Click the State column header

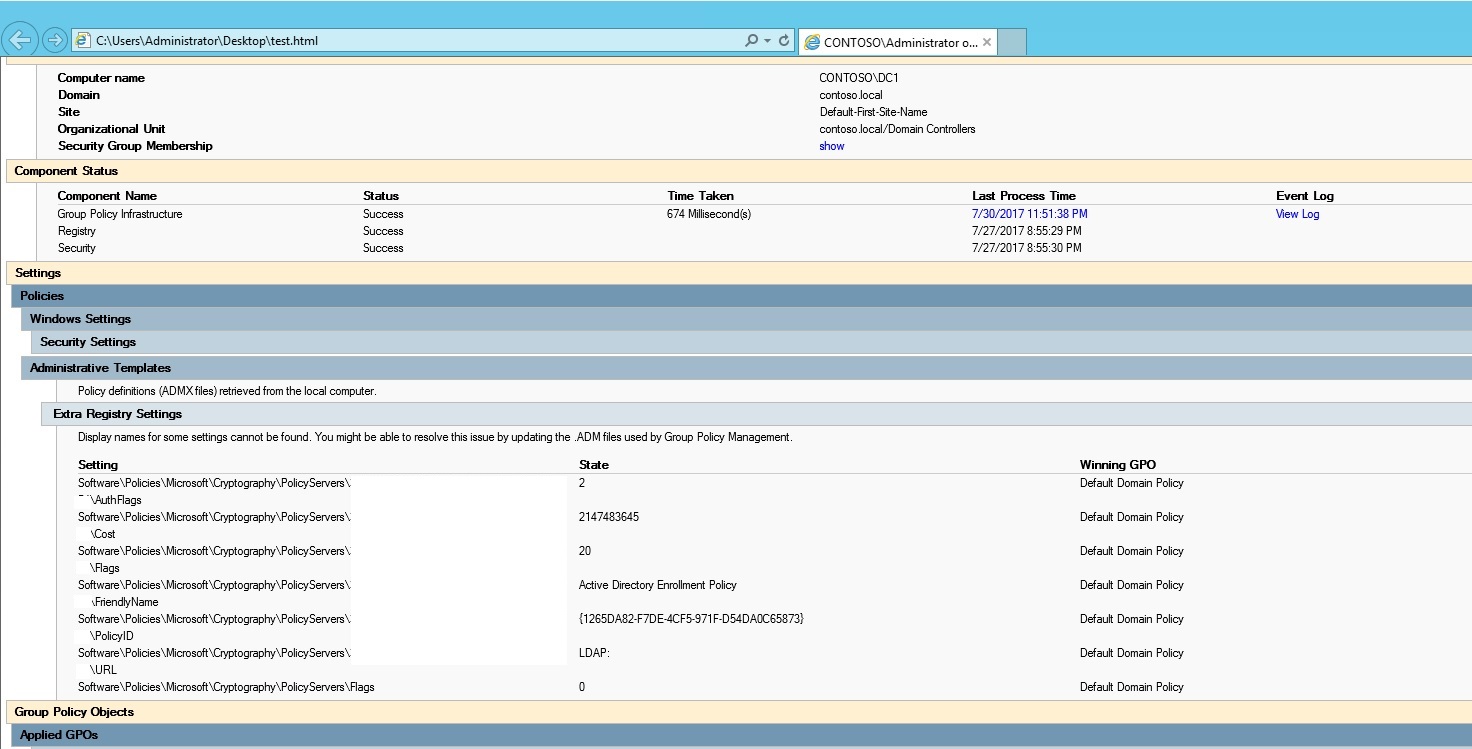[x=594, y=465]
